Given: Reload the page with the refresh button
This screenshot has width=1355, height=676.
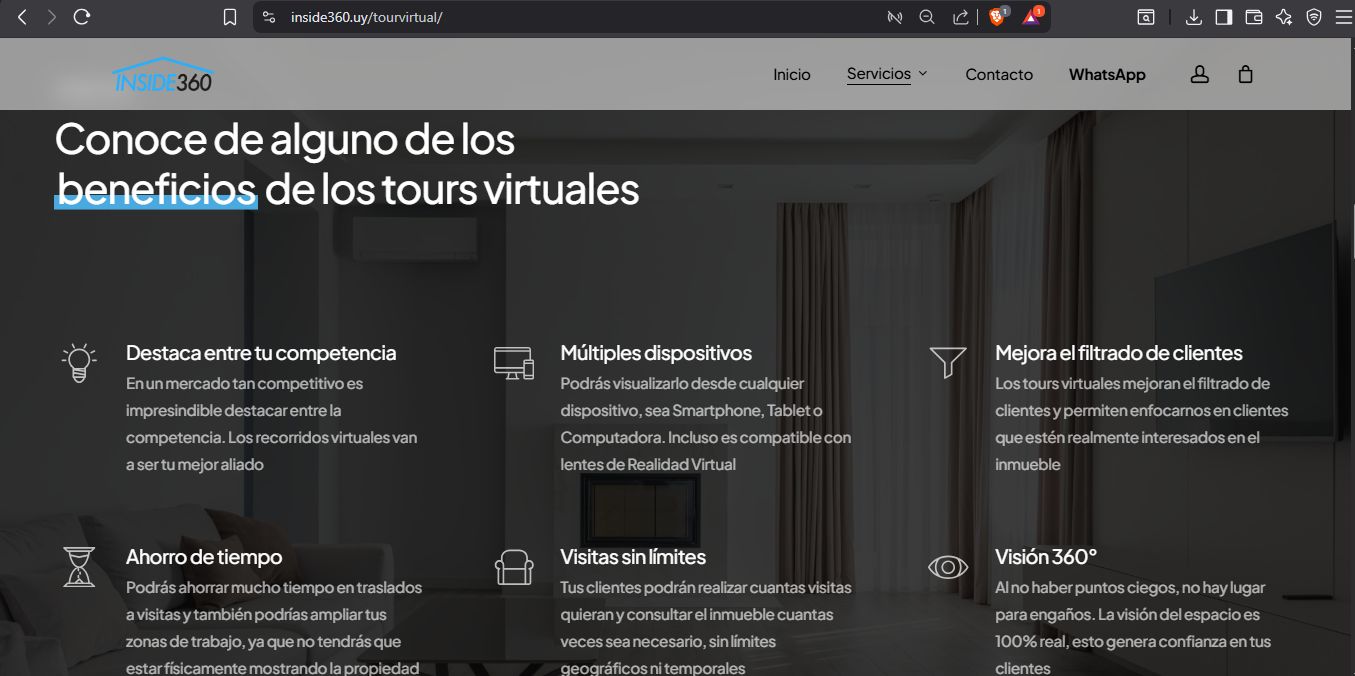Looking at the screenshot, I should pos(82,17).
